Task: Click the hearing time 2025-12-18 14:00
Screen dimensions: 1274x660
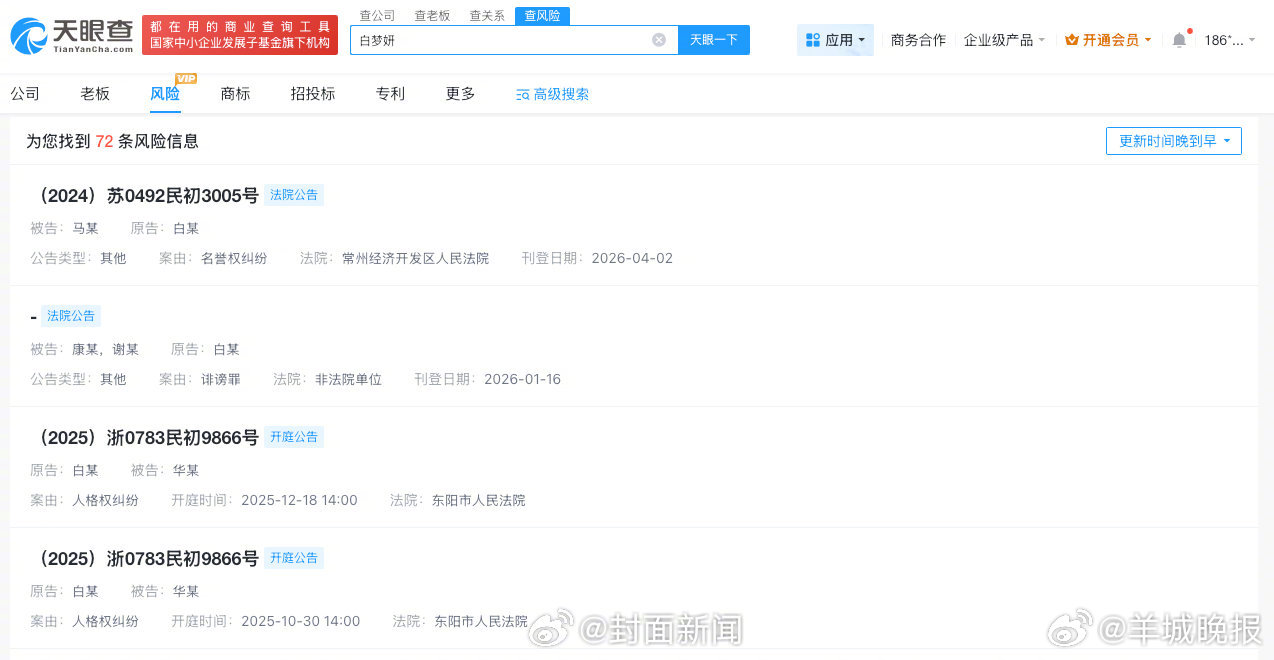Action: (299, 500)
